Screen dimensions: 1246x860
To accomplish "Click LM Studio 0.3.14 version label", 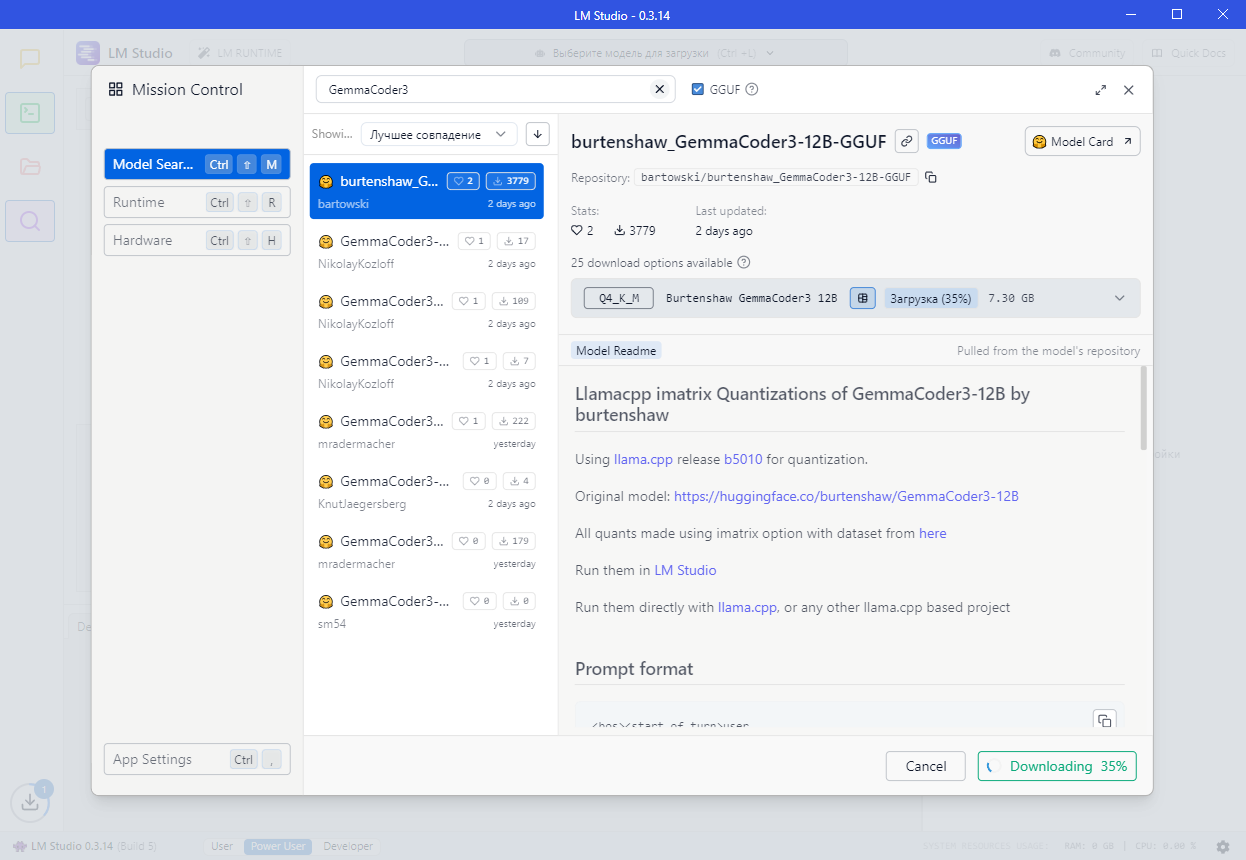I will click(85, 846).
